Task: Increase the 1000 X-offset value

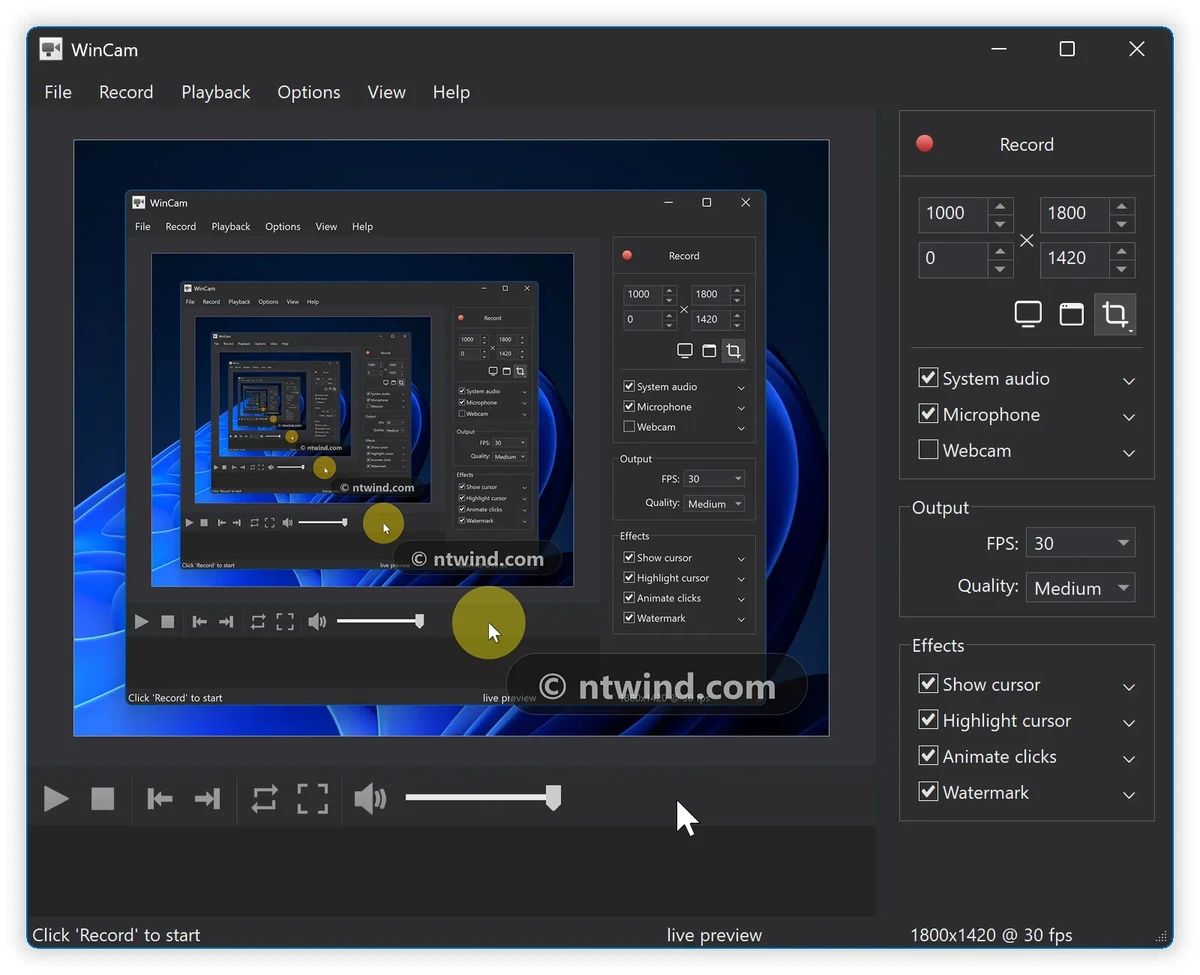Action: click(x=1000, y=205)
